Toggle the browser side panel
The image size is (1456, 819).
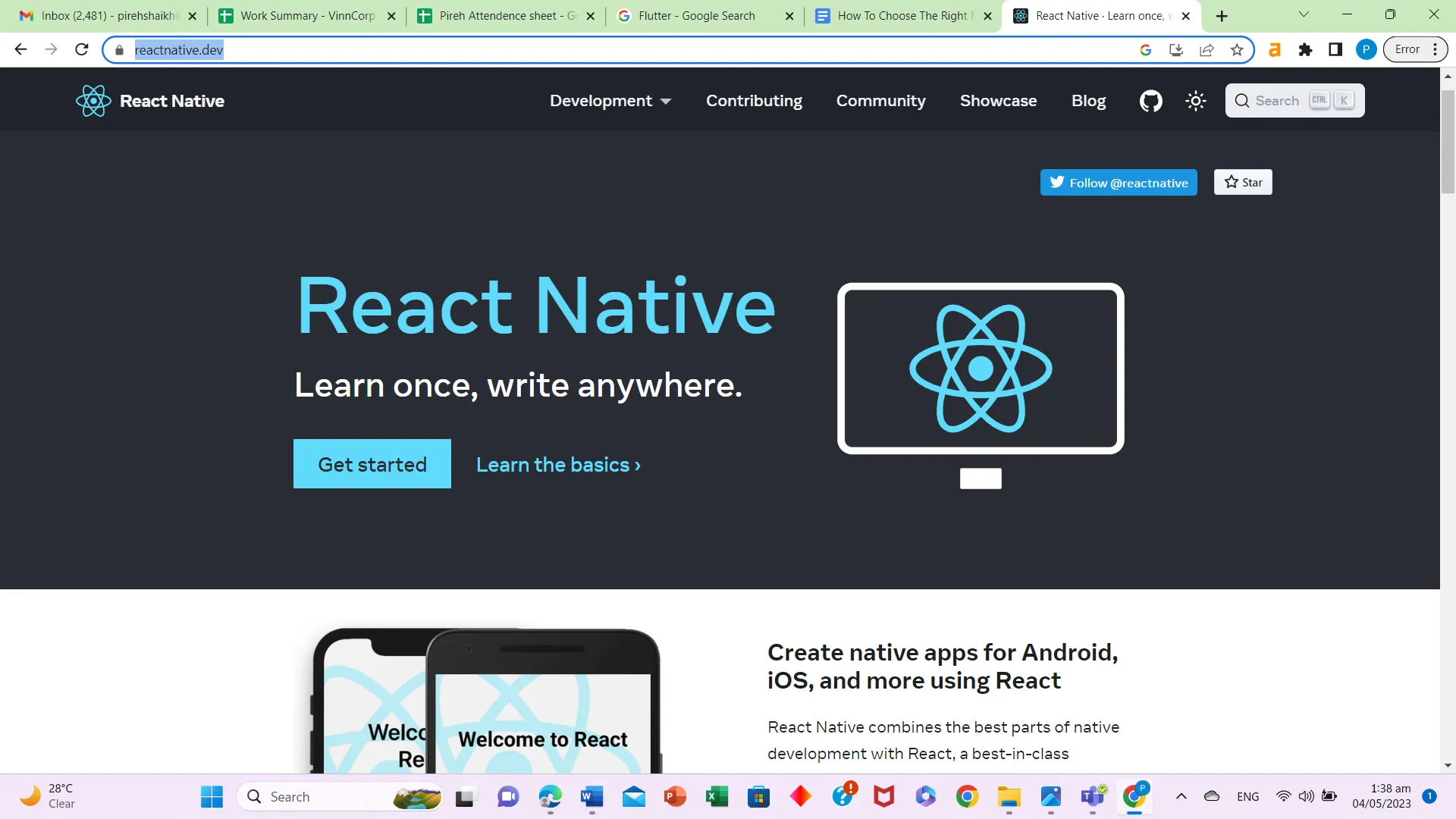coord(1335,49)
